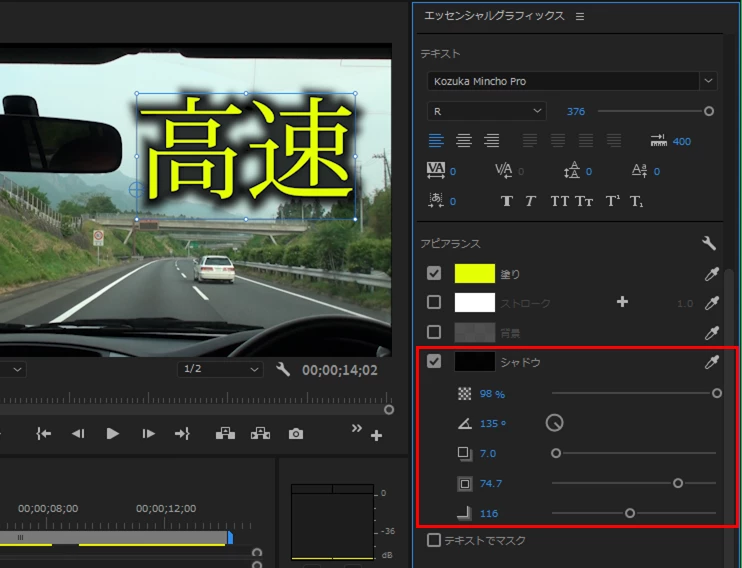Toggle superscript

(612, 201)
